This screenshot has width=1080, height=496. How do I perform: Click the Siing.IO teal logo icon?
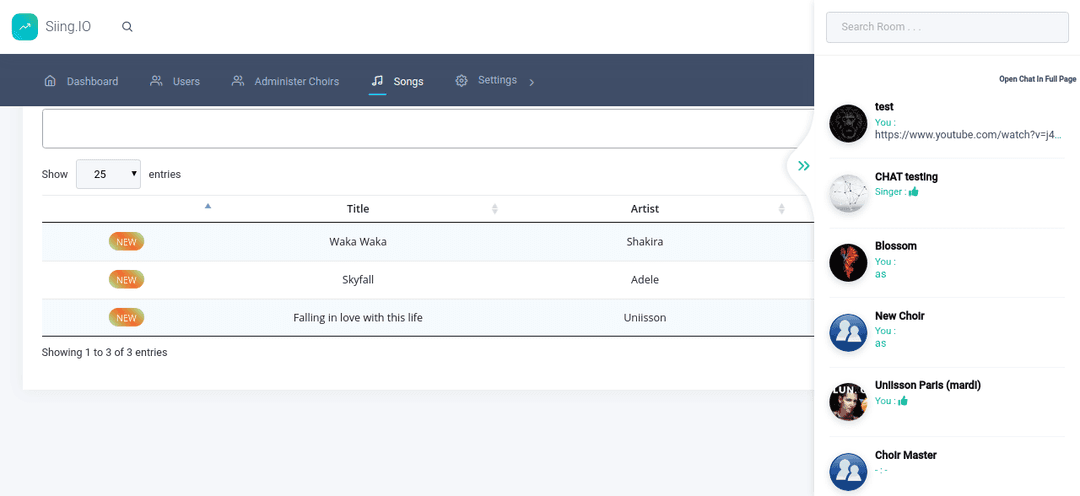pos(25,27)
